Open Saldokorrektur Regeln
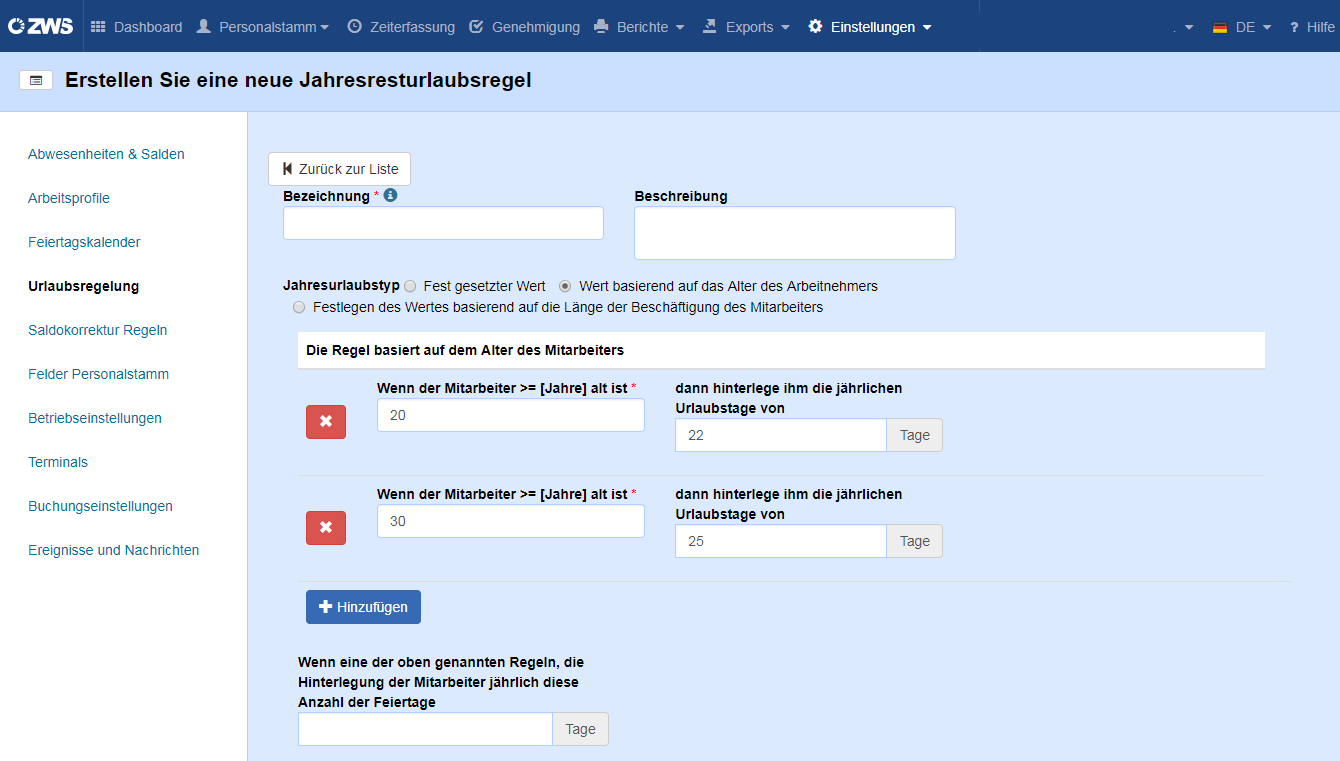The width and height of the screenshot is (1340, 761). [x=97, y=330]
